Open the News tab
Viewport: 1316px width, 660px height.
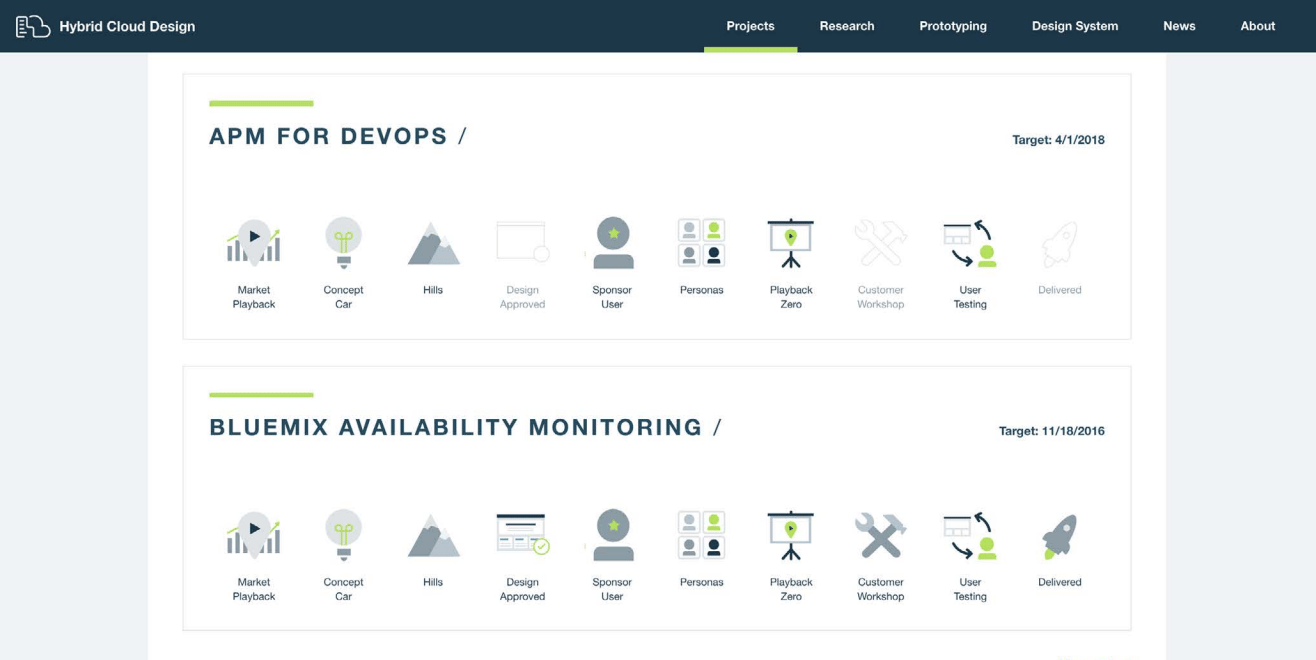pos(1179,25)
